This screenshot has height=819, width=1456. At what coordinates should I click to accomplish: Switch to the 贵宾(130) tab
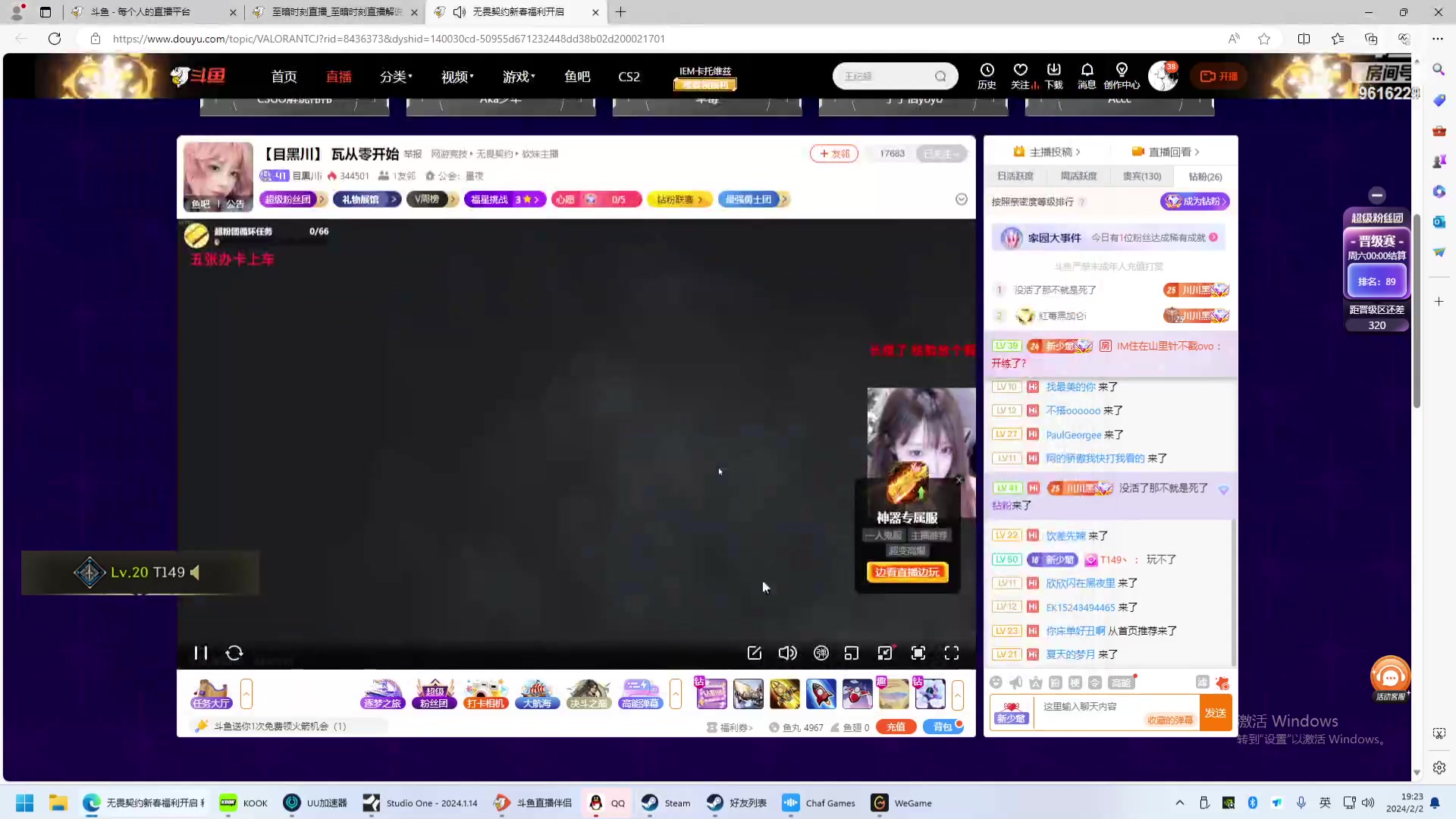(1142, 176)
